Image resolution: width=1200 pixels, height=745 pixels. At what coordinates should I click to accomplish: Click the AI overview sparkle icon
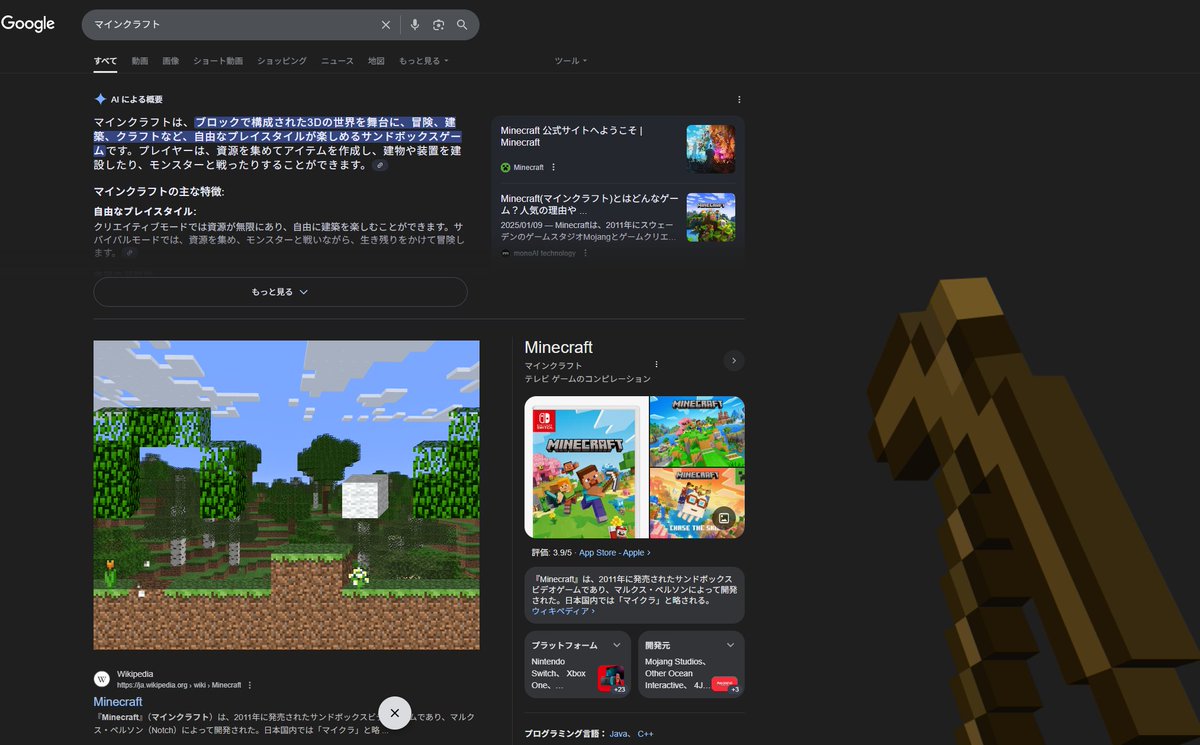click(100, 99)
